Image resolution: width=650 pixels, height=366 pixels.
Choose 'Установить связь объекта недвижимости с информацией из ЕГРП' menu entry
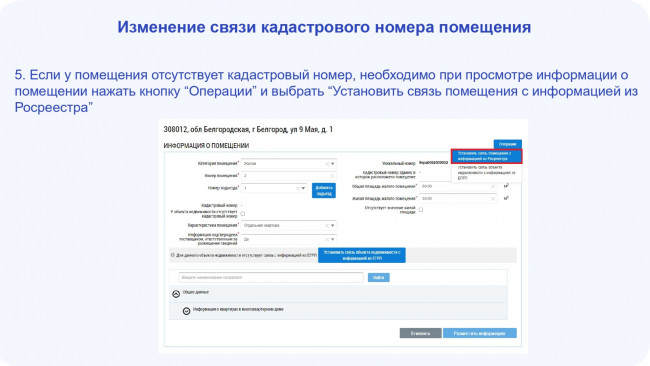486,172
